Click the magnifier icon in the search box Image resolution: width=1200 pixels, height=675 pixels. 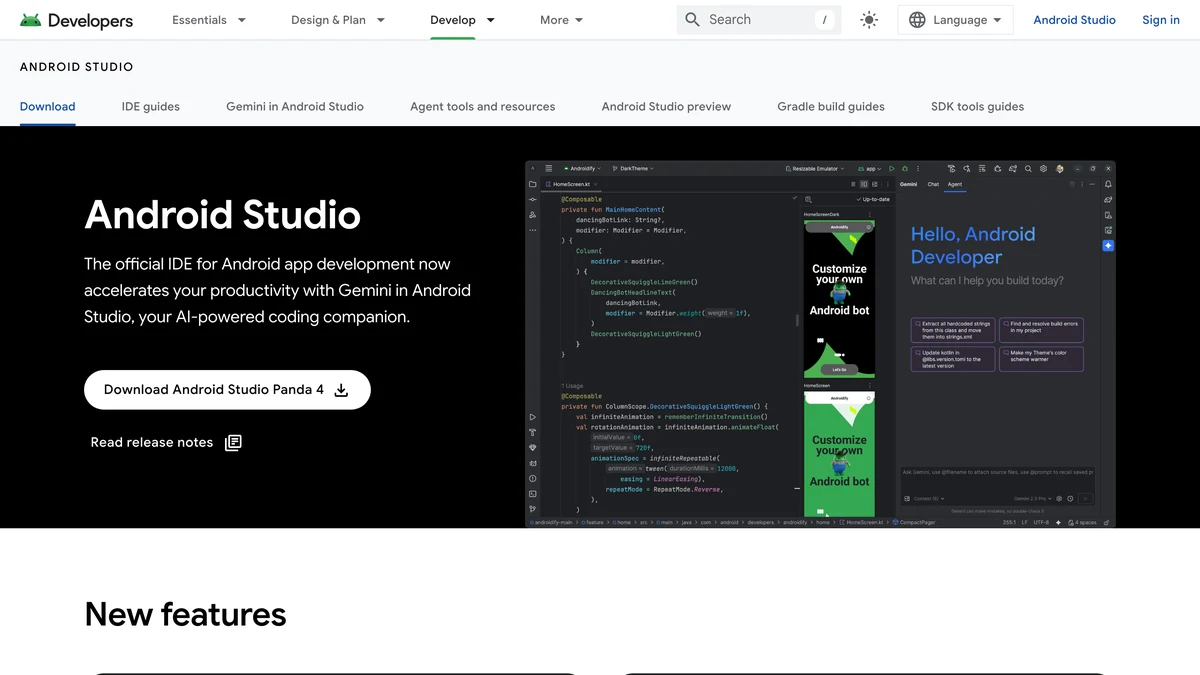coord(692,20)
